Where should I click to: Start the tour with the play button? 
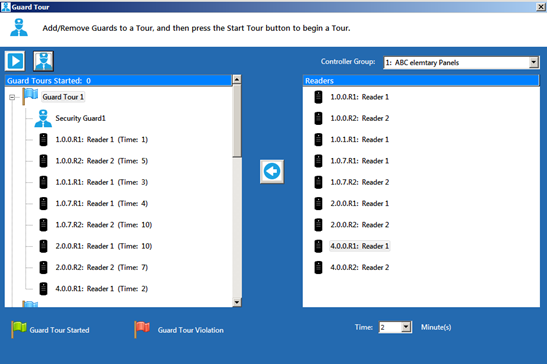tap(15, 61)
